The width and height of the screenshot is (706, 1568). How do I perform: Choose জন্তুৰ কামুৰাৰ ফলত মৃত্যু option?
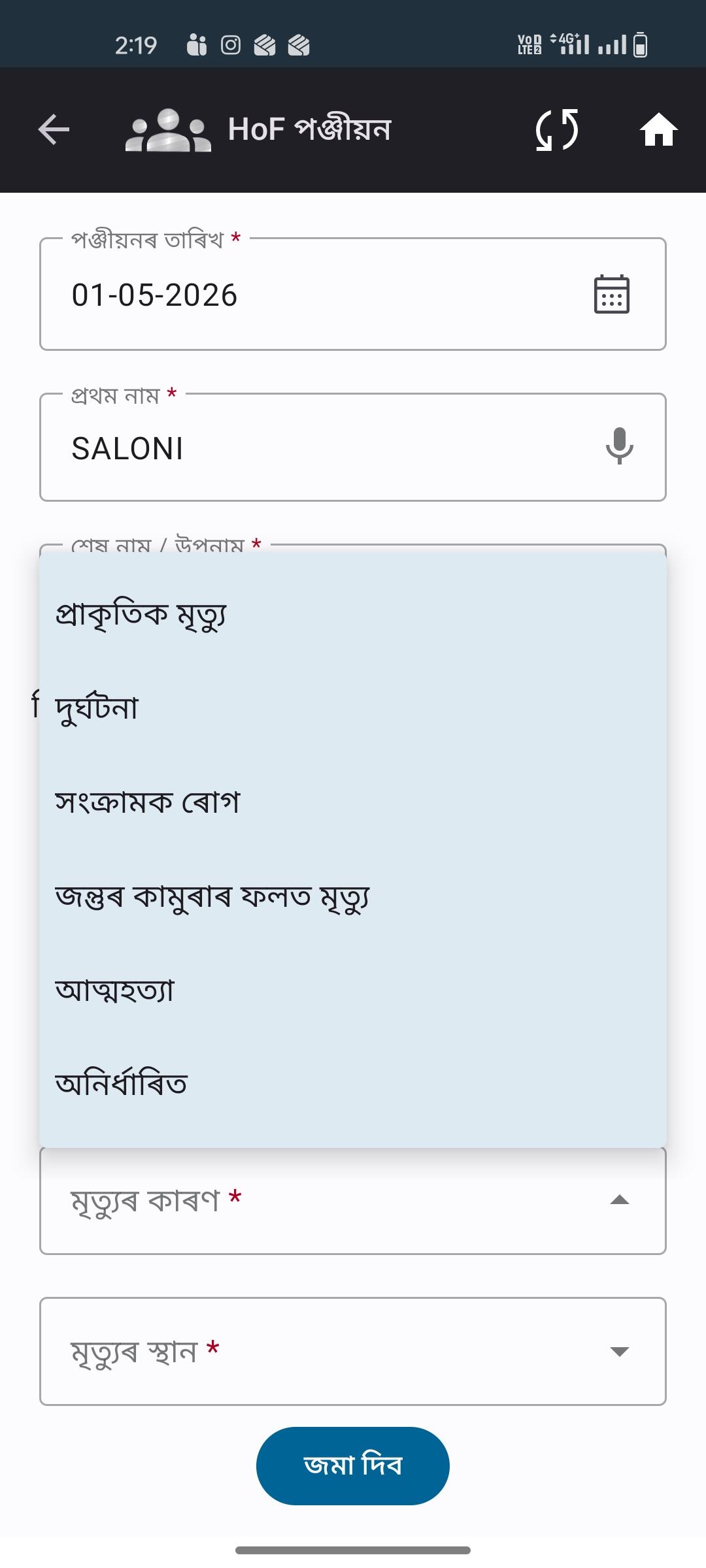point(353,896)
